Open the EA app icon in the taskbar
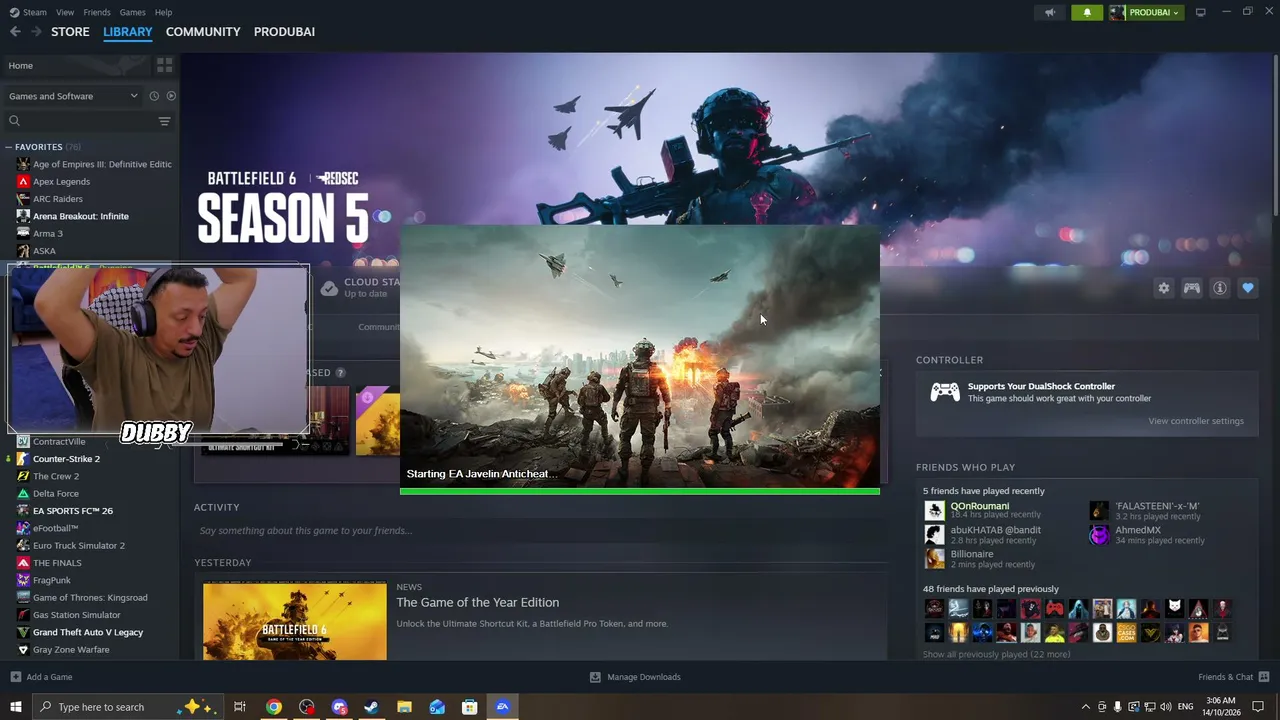Image resolution: width=1280 pixels, height=720 pixels. [x=502, y=707]
